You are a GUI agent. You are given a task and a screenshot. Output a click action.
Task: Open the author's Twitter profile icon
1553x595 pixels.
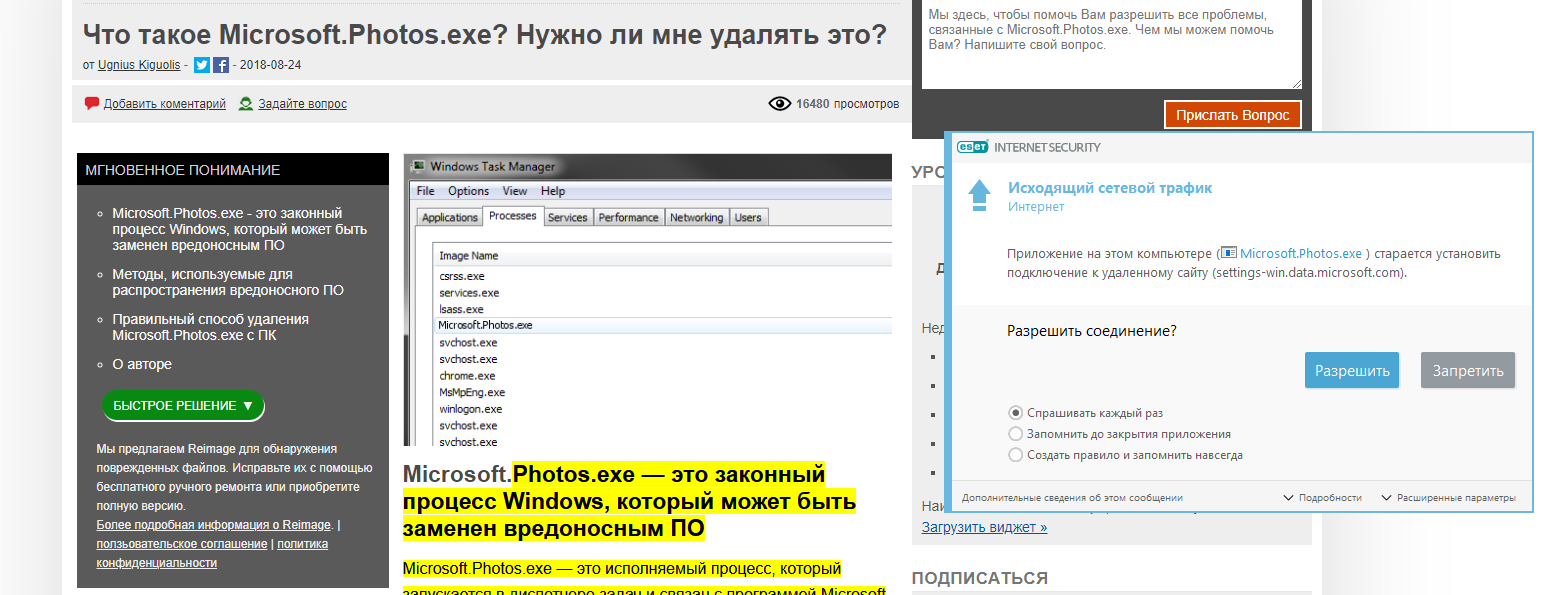click(202, 66)
